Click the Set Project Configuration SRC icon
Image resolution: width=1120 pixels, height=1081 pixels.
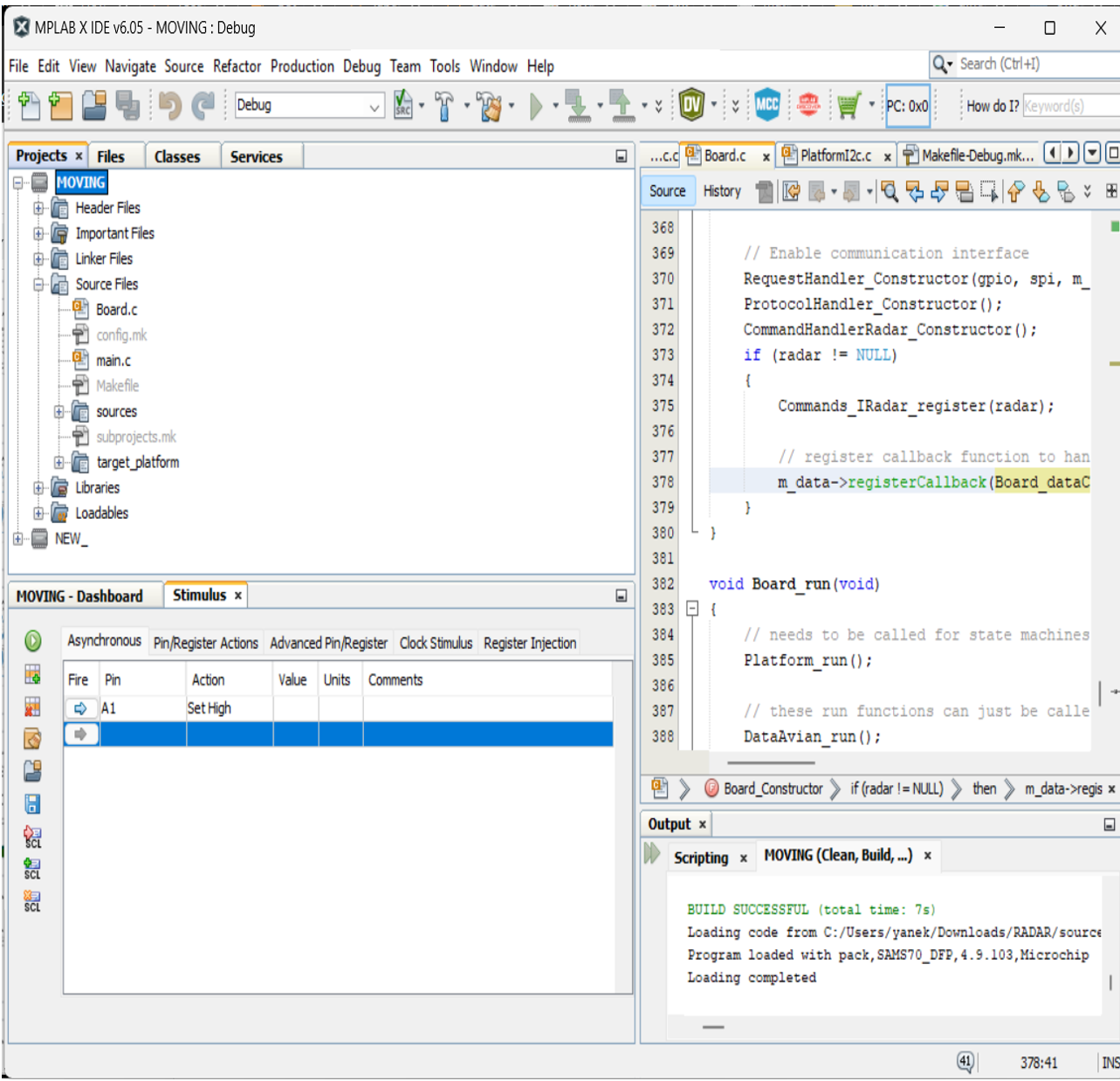coord(403,106)
